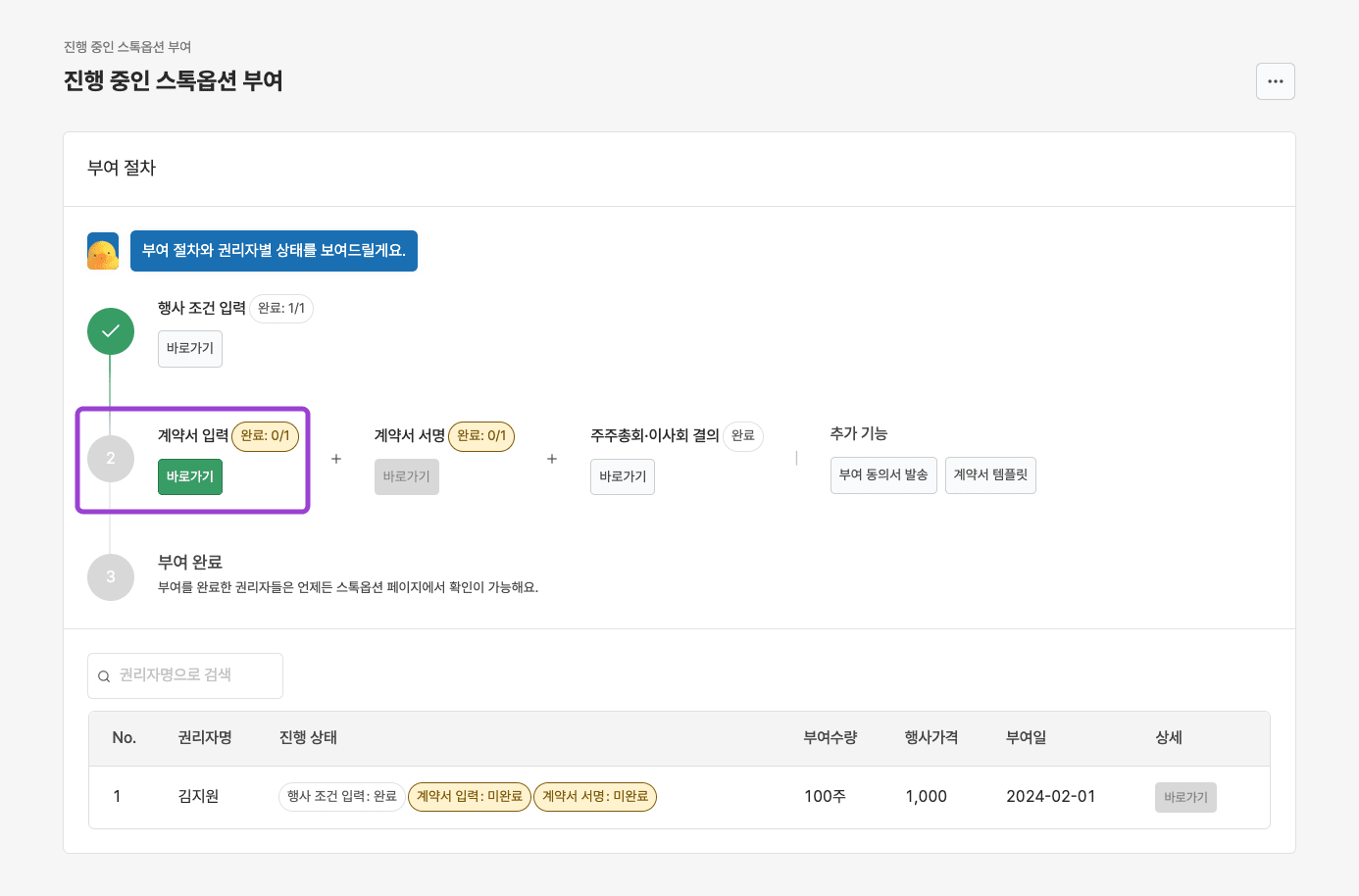The image size is (1359, 896).
Task: Click the step 2 circle indicator
Action: 111,459
